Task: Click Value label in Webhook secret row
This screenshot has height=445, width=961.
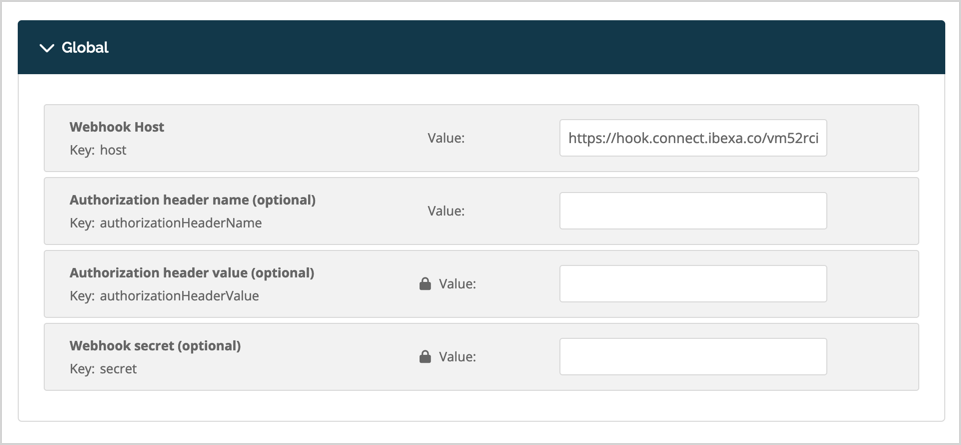Action: click(457, 357)
